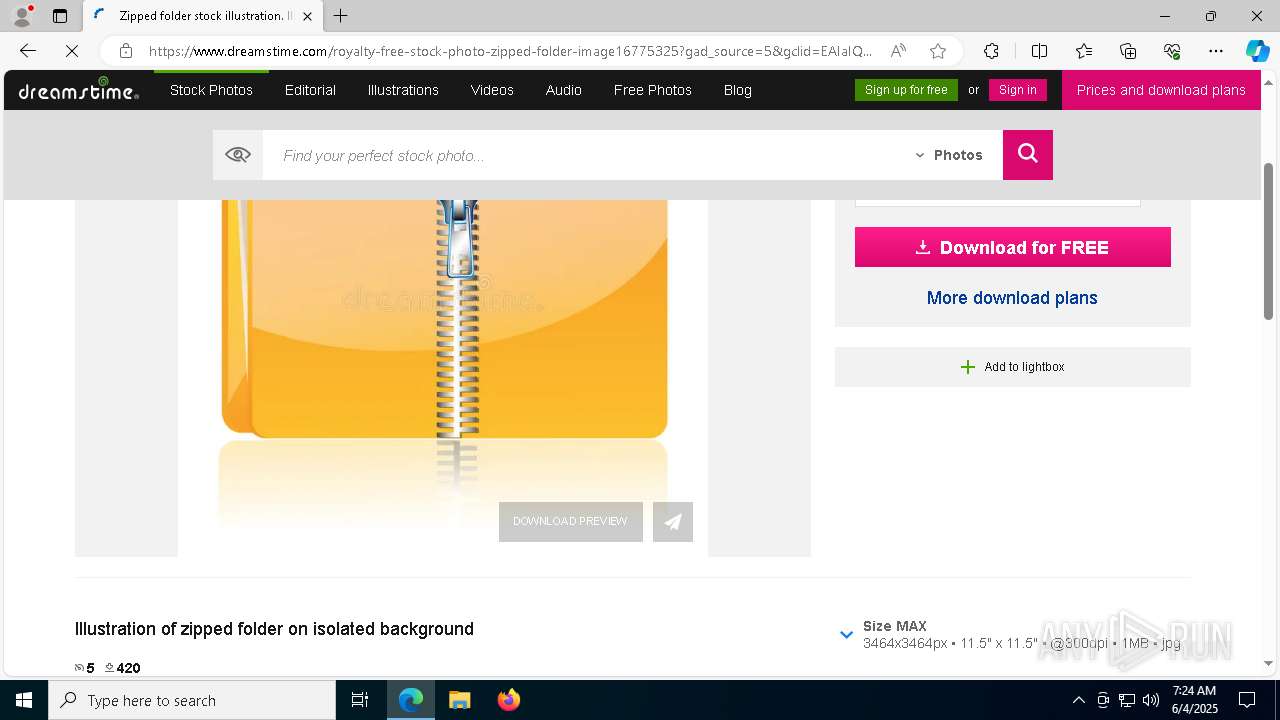Open Edge Settings and more menu

(1216, 51)
